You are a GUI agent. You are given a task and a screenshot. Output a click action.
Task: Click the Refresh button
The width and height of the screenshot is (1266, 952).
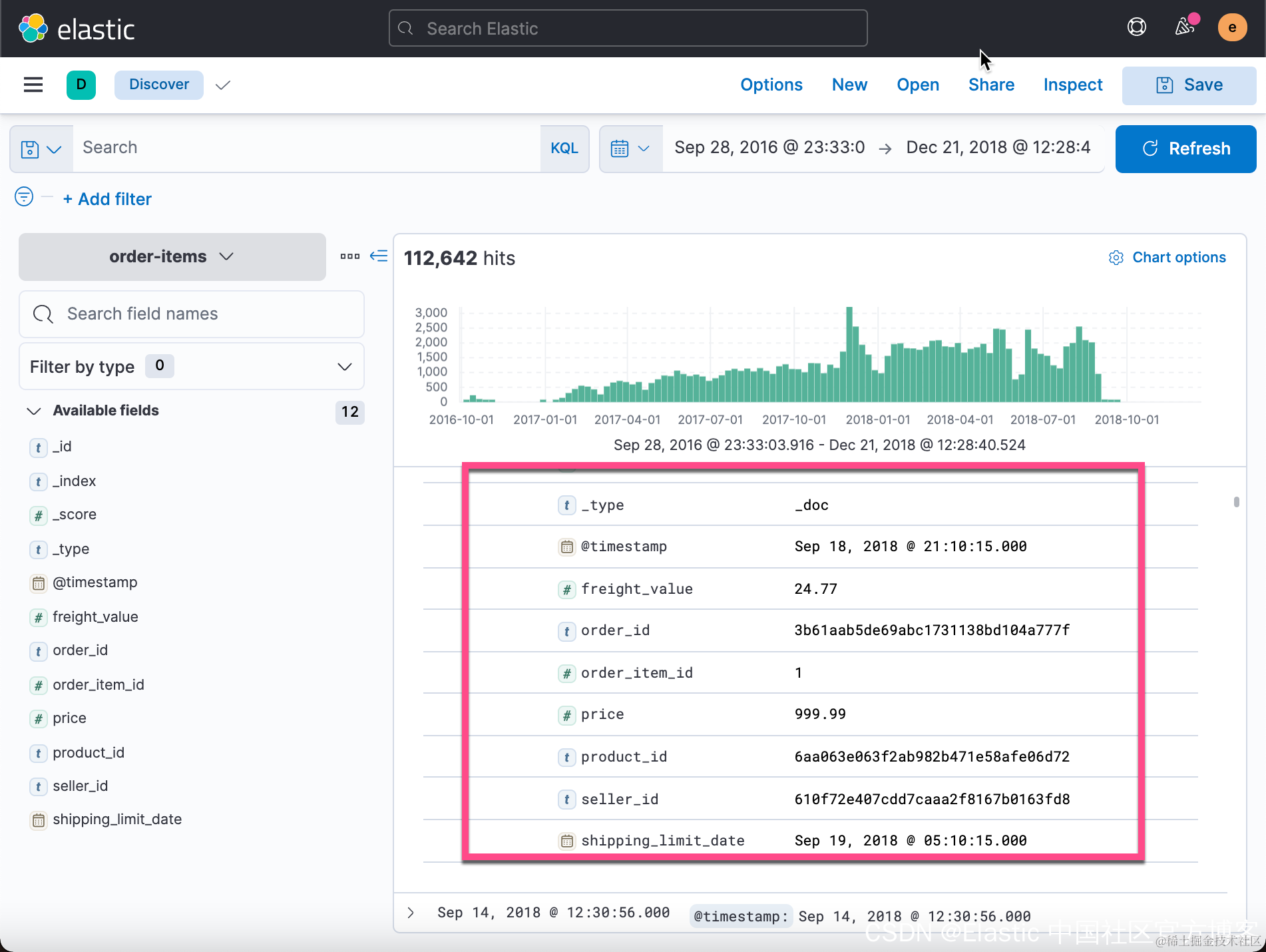point(1185,148)
